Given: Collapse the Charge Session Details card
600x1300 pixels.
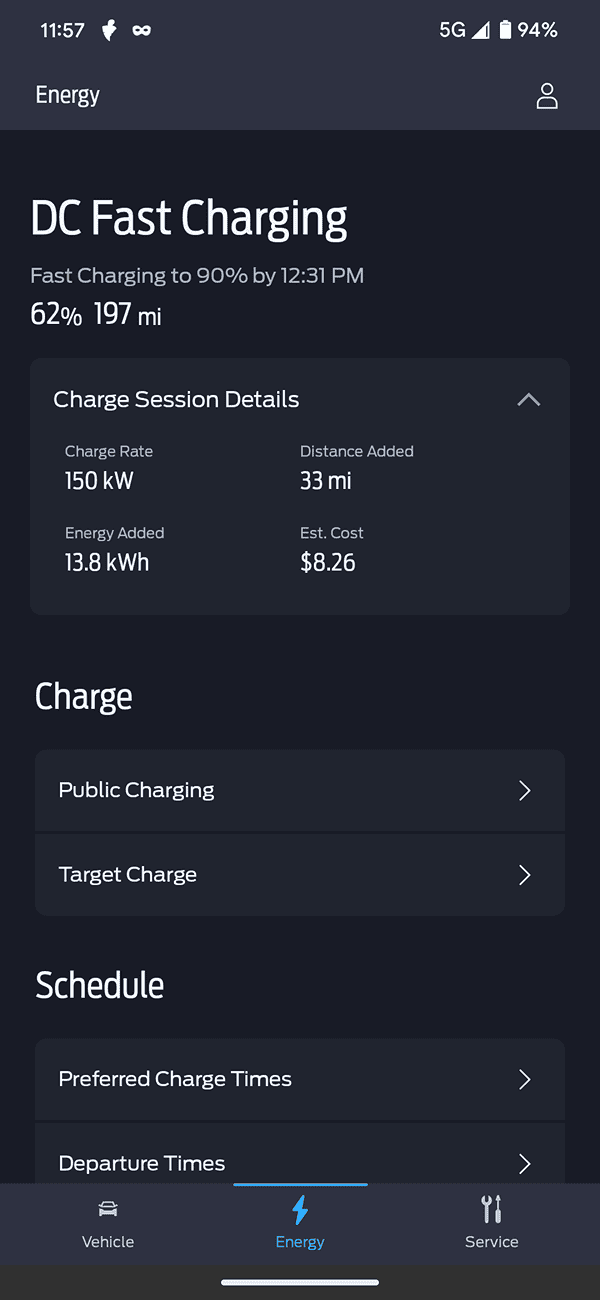Looking at the screenshot, I should click(528, 400).
